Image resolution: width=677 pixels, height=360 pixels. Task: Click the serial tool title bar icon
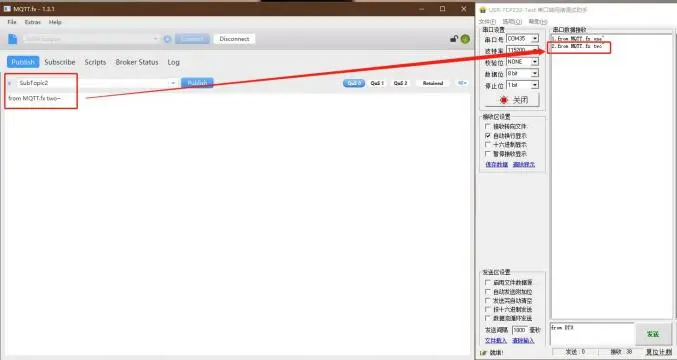pos(483,9)
